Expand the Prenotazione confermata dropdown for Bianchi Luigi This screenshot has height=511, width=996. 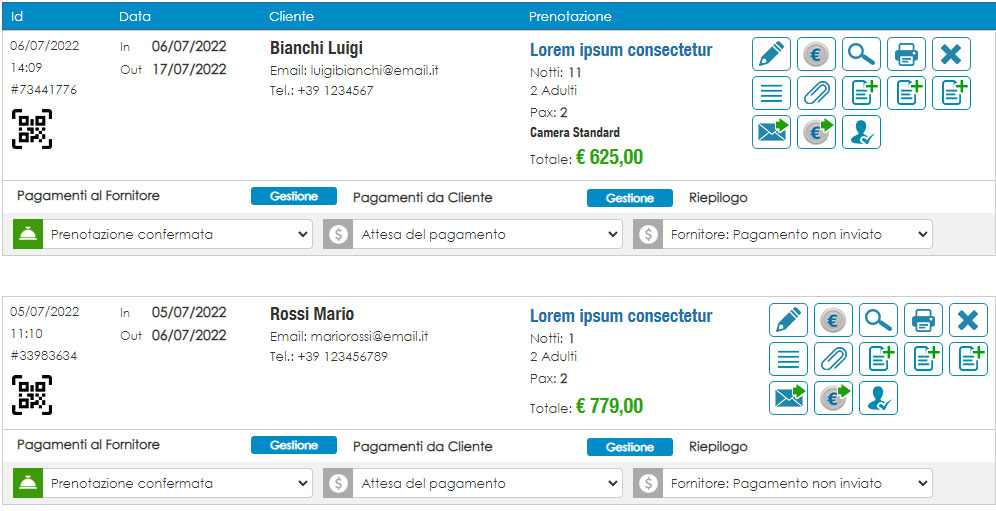(163, 234)
